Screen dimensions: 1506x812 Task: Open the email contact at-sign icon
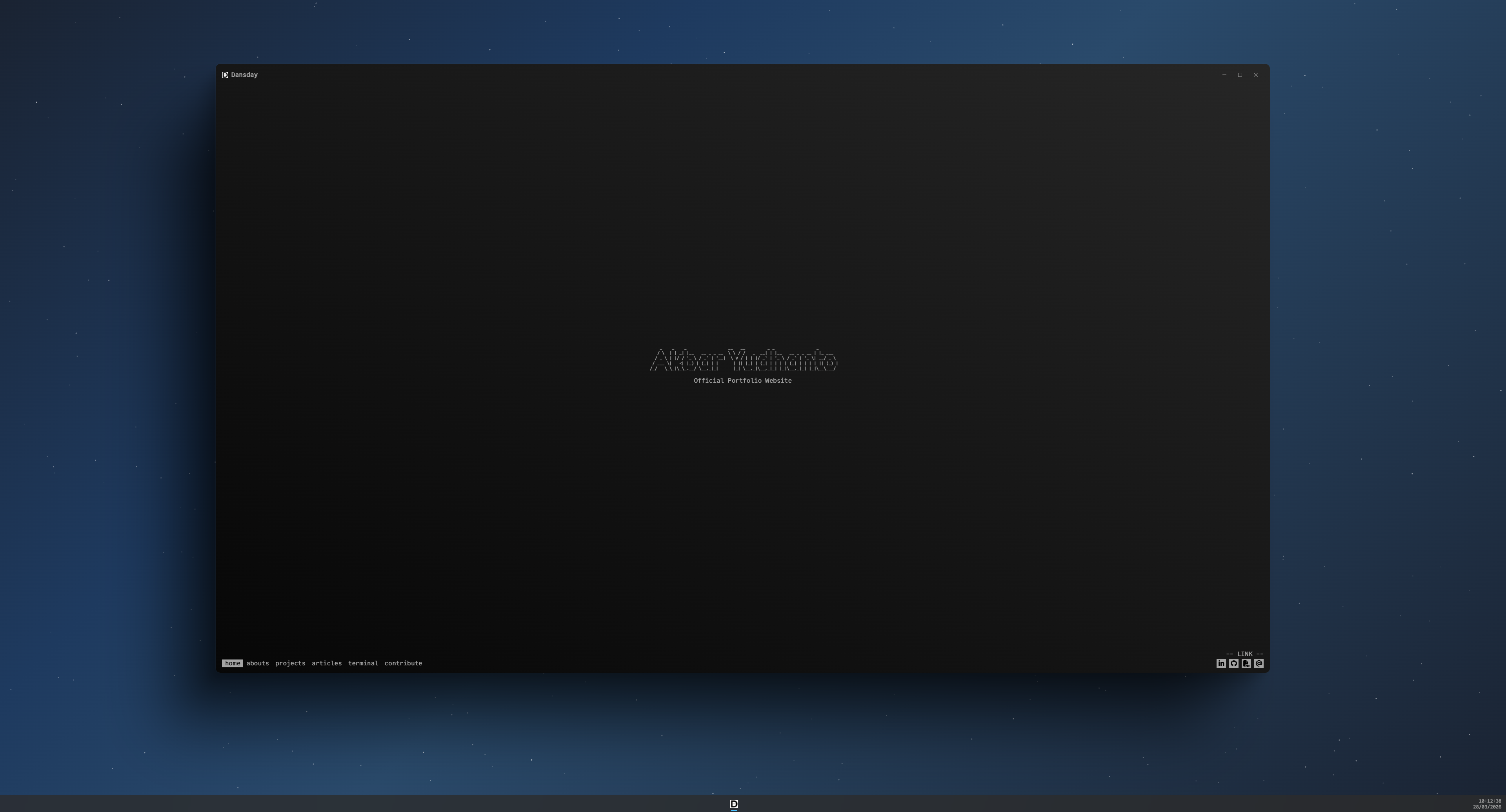point(1259,663)
